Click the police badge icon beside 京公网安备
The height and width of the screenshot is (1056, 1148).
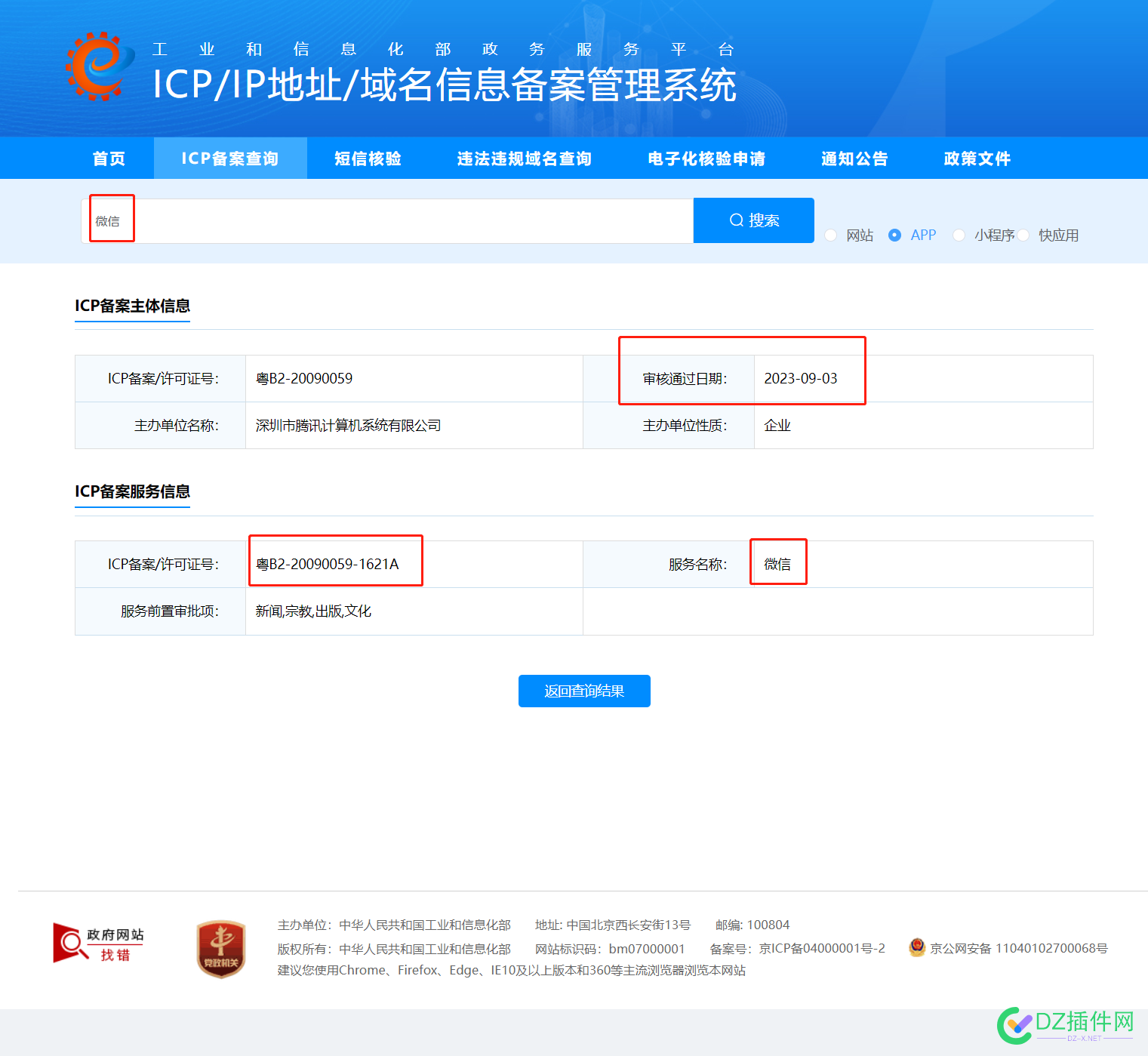[x=917, y=947]
